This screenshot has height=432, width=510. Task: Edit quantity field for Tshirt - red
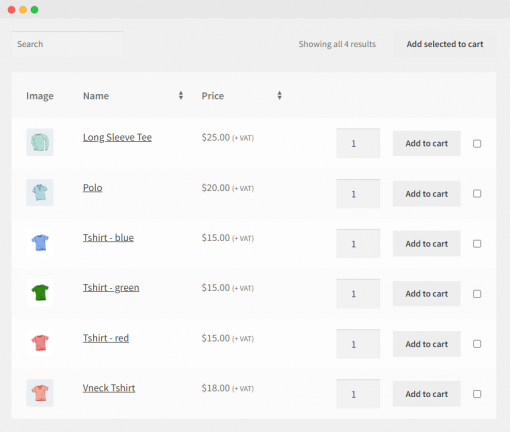click(x=358, y=344)
